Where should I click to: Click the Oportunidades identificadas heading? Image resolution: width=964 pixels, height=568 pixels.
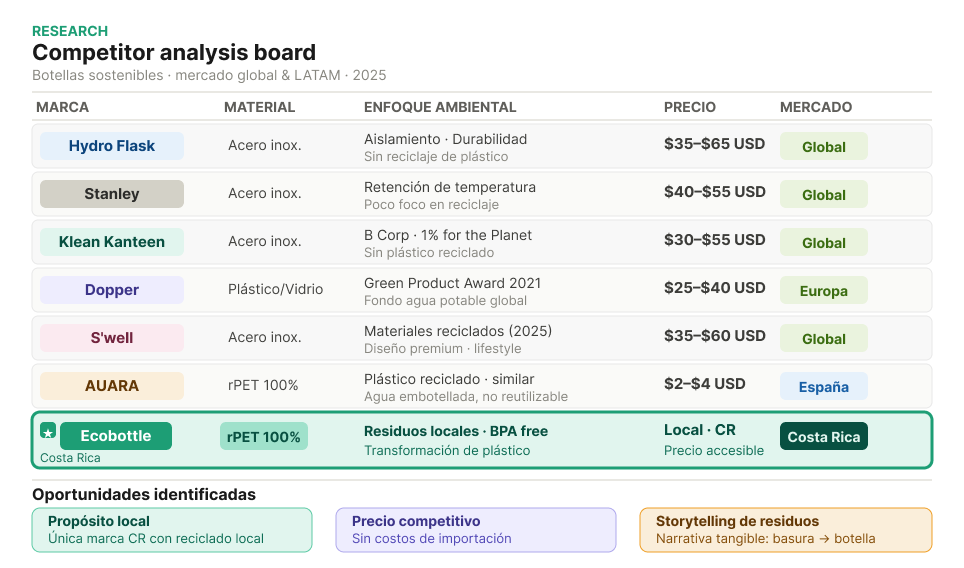tap(144, 494)
